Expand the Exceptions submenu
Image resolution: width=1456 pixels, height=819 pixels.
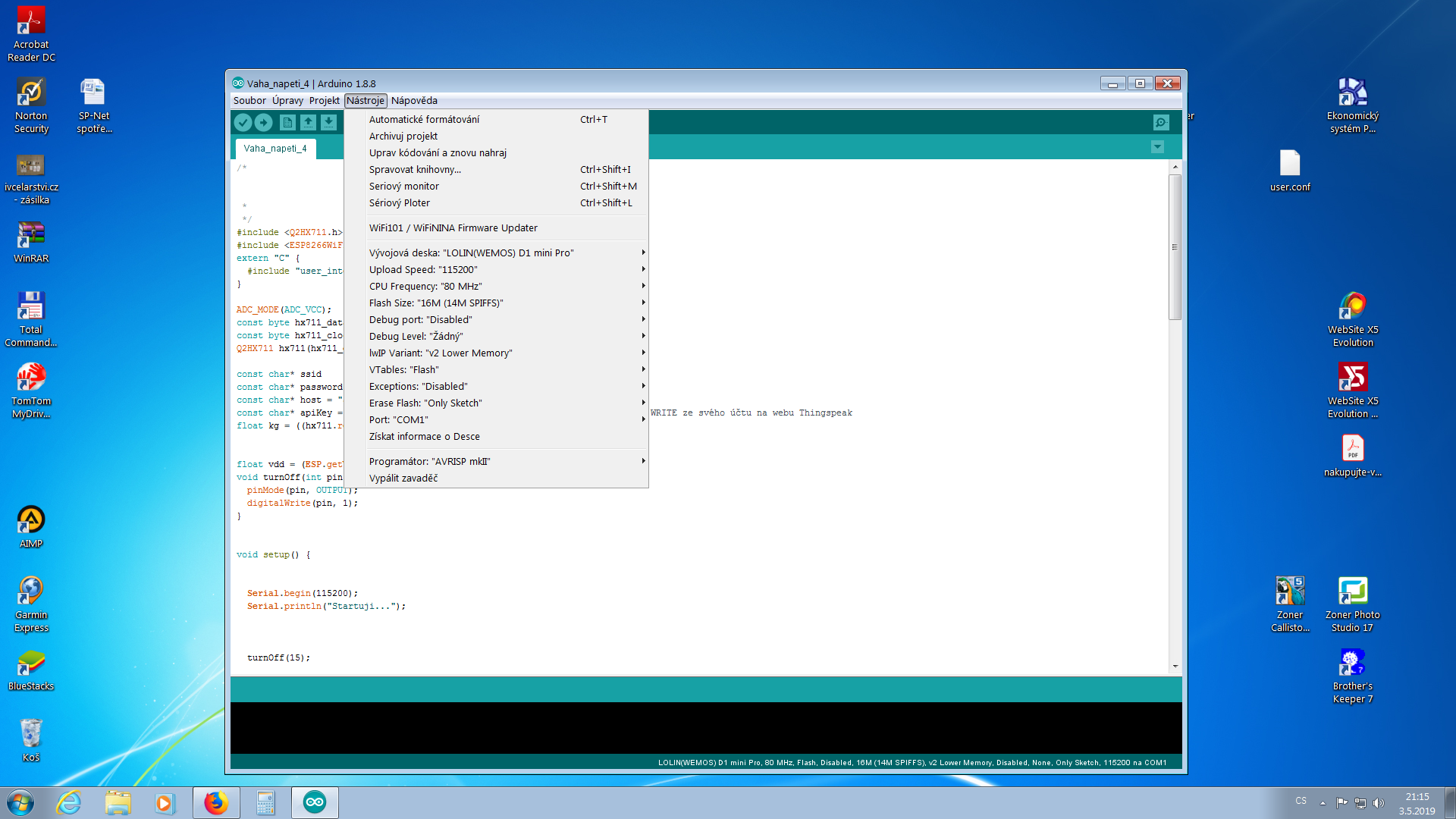[x=496, y=387]
